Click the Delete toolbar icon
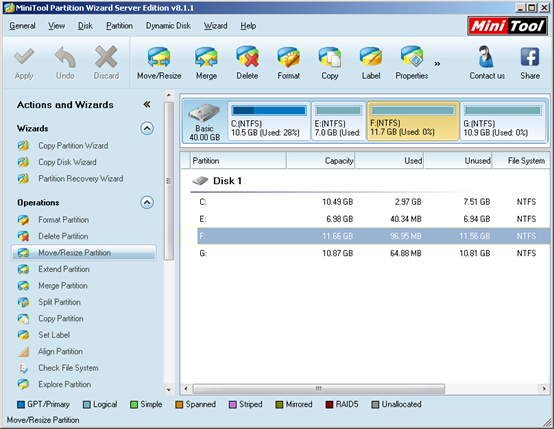Image resolution: width=554 pixels, height=429 pixels. 247,57
